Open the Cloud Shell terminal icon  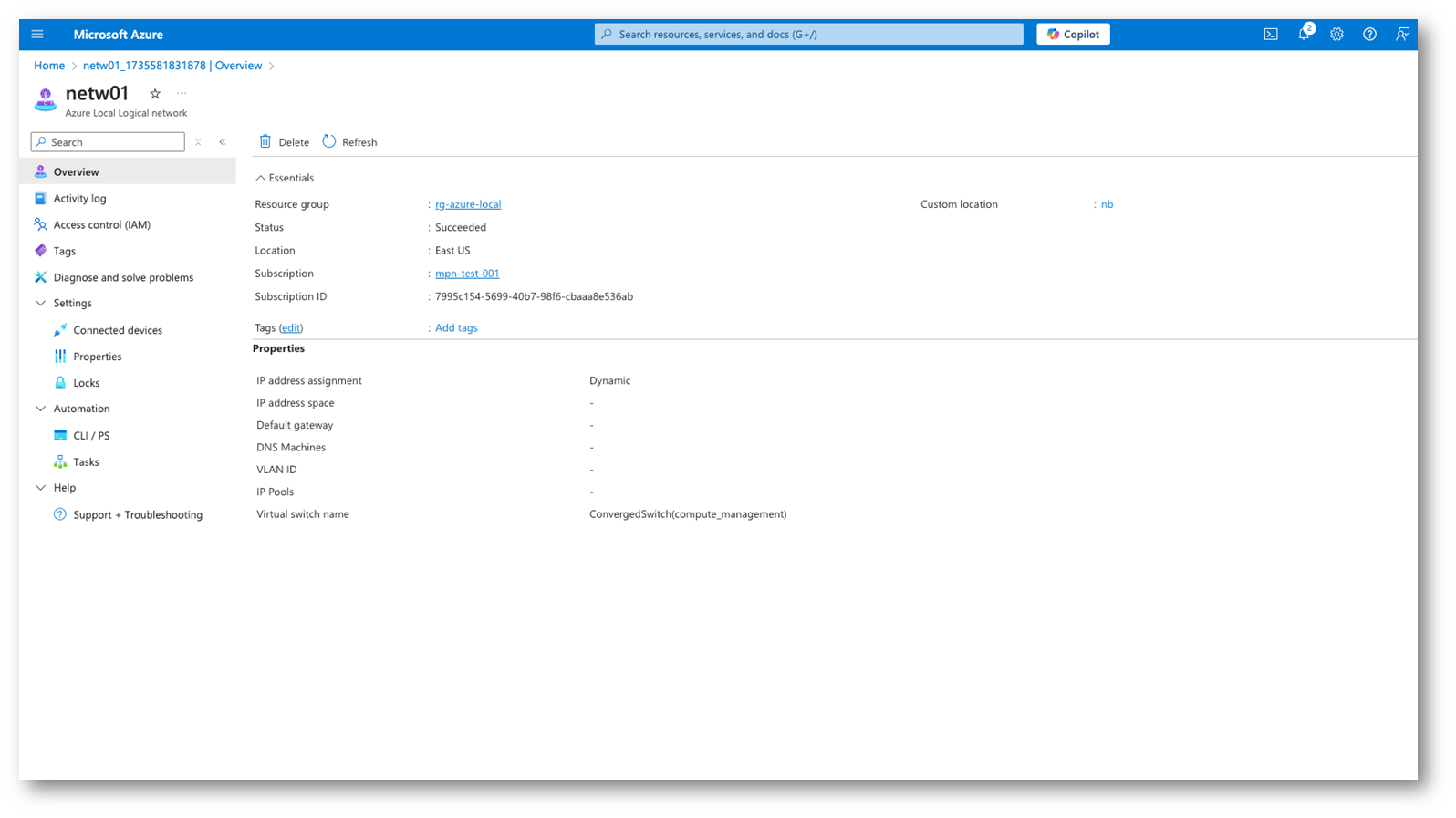(x=1270, y=35)
